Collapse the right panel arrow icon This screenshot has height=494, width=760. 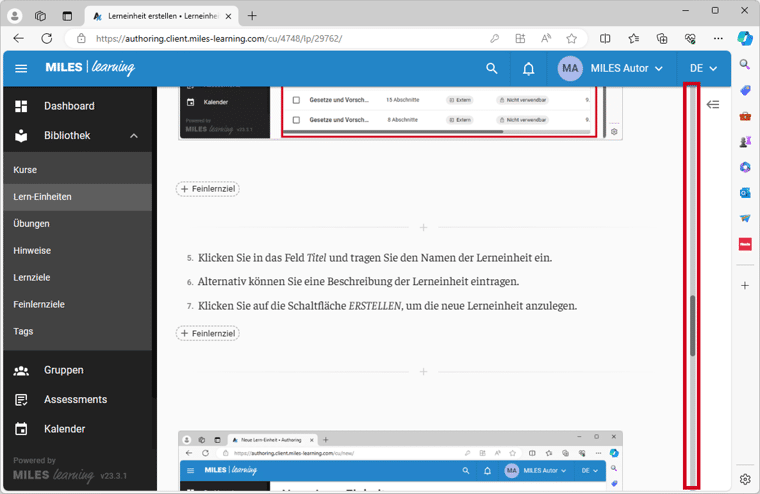tap(713, 104)
